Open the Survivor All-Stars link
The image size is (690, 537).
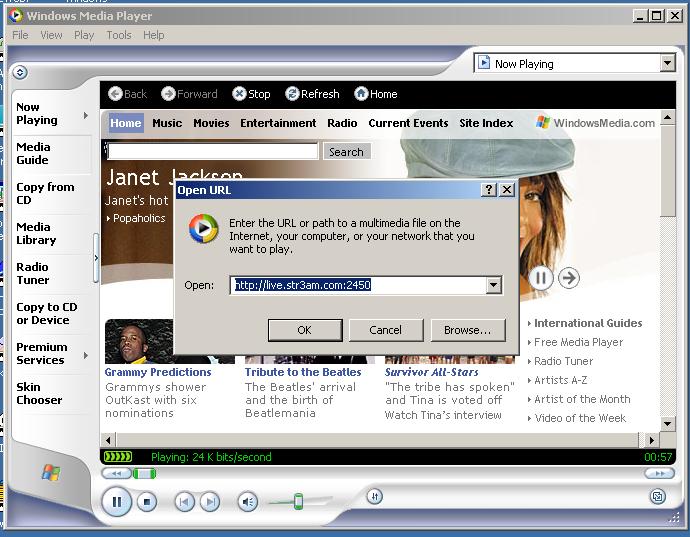point(432,372)
